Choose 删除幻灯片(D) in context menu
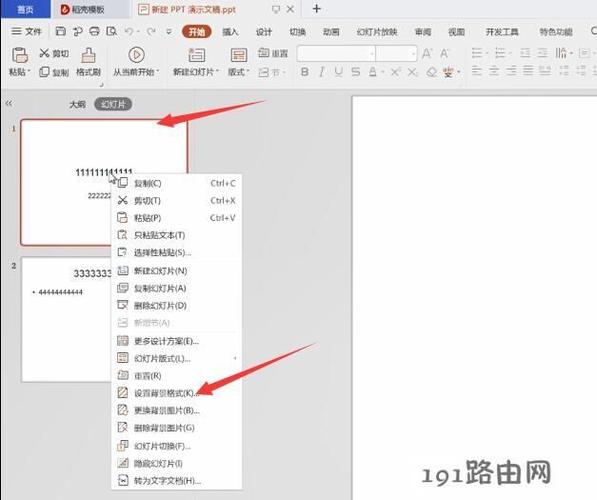 [177, 305]
